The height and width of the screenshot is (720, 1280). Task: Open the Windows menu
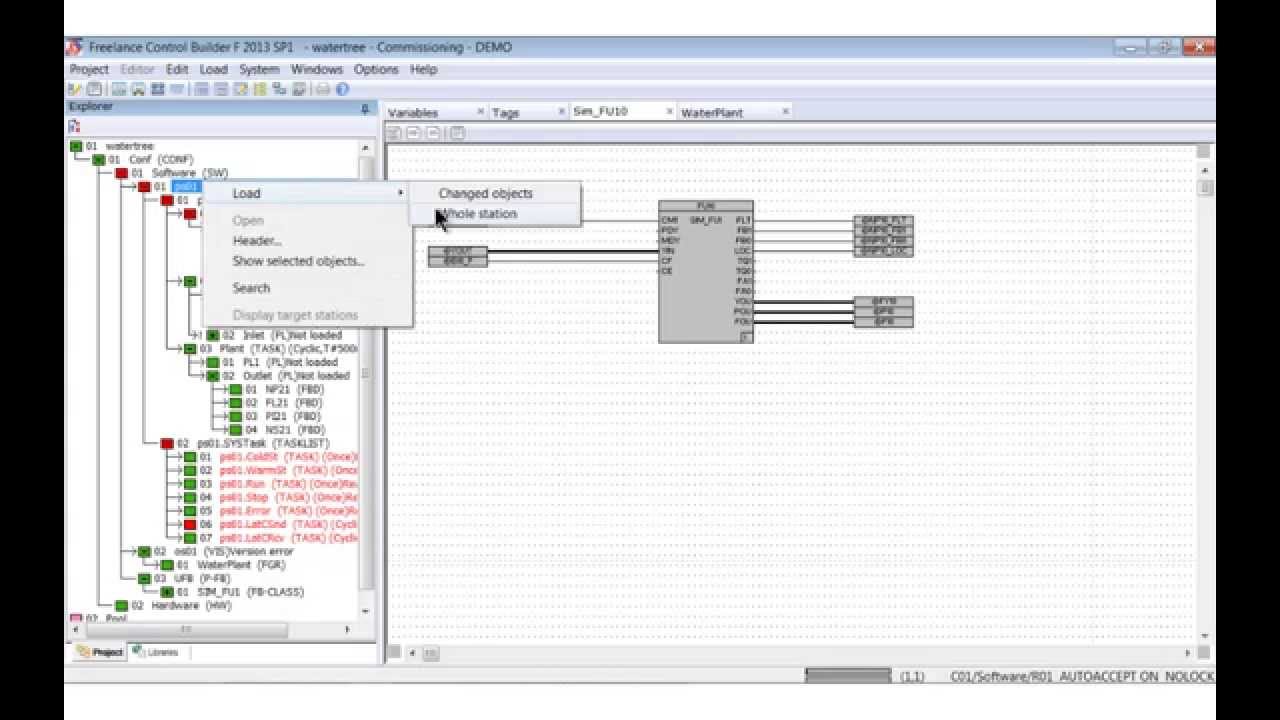[316, 69]
